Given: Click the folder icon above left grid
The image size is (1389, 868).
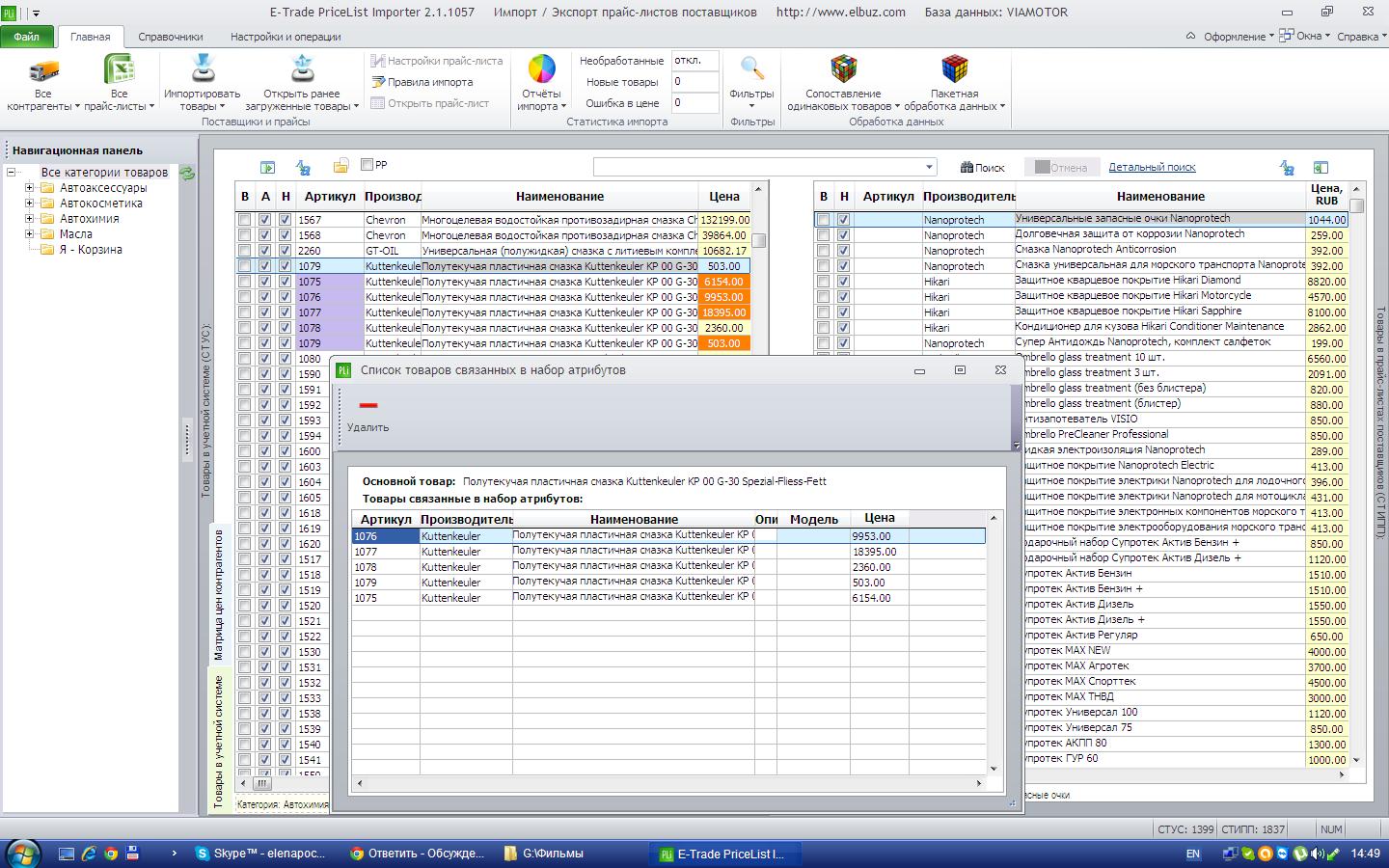Looking at the screenshot, I should tap(340, 167).
